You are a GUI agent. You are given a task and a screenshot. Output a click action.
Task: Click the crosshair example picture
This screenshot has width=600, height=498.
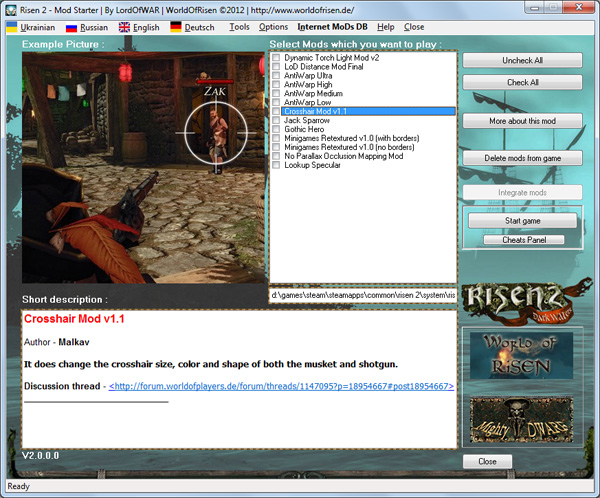coord(143,168)
